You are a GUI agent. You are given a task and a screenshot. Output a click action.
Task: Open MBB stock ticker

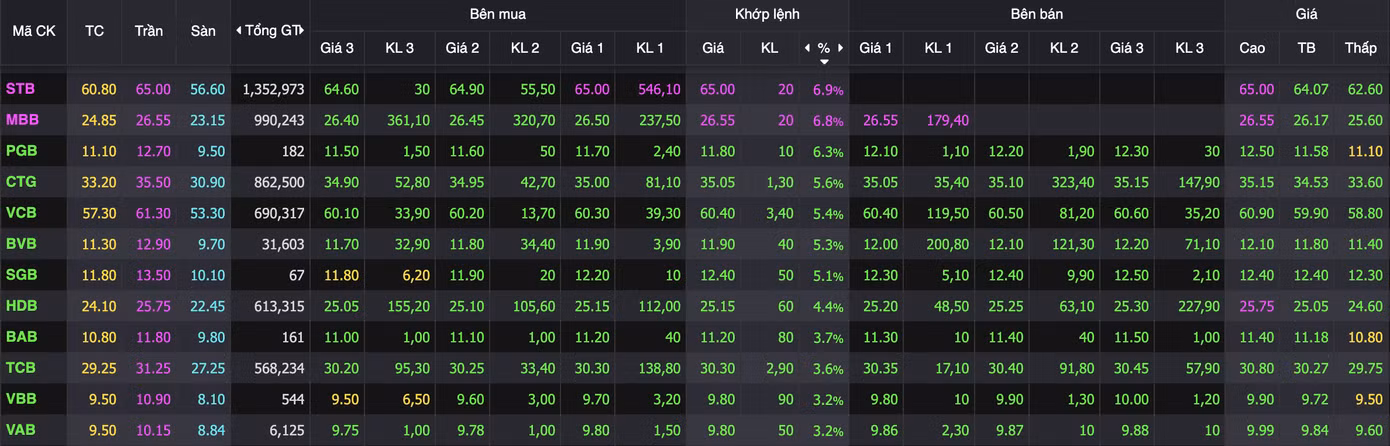pyautogui.click(x=22, y=120)
